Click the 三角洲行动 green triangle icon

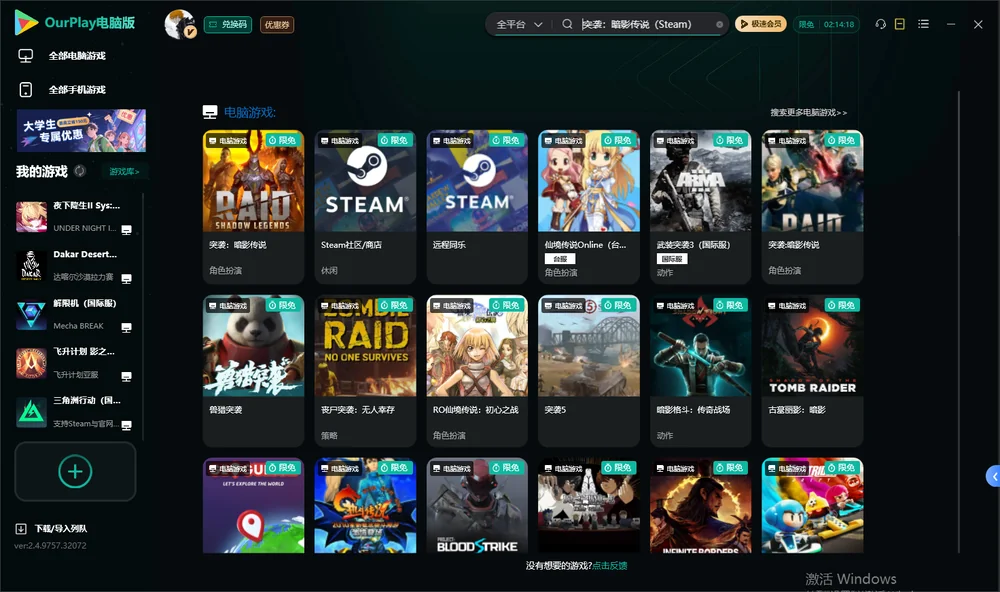click(x=31, y=413)
